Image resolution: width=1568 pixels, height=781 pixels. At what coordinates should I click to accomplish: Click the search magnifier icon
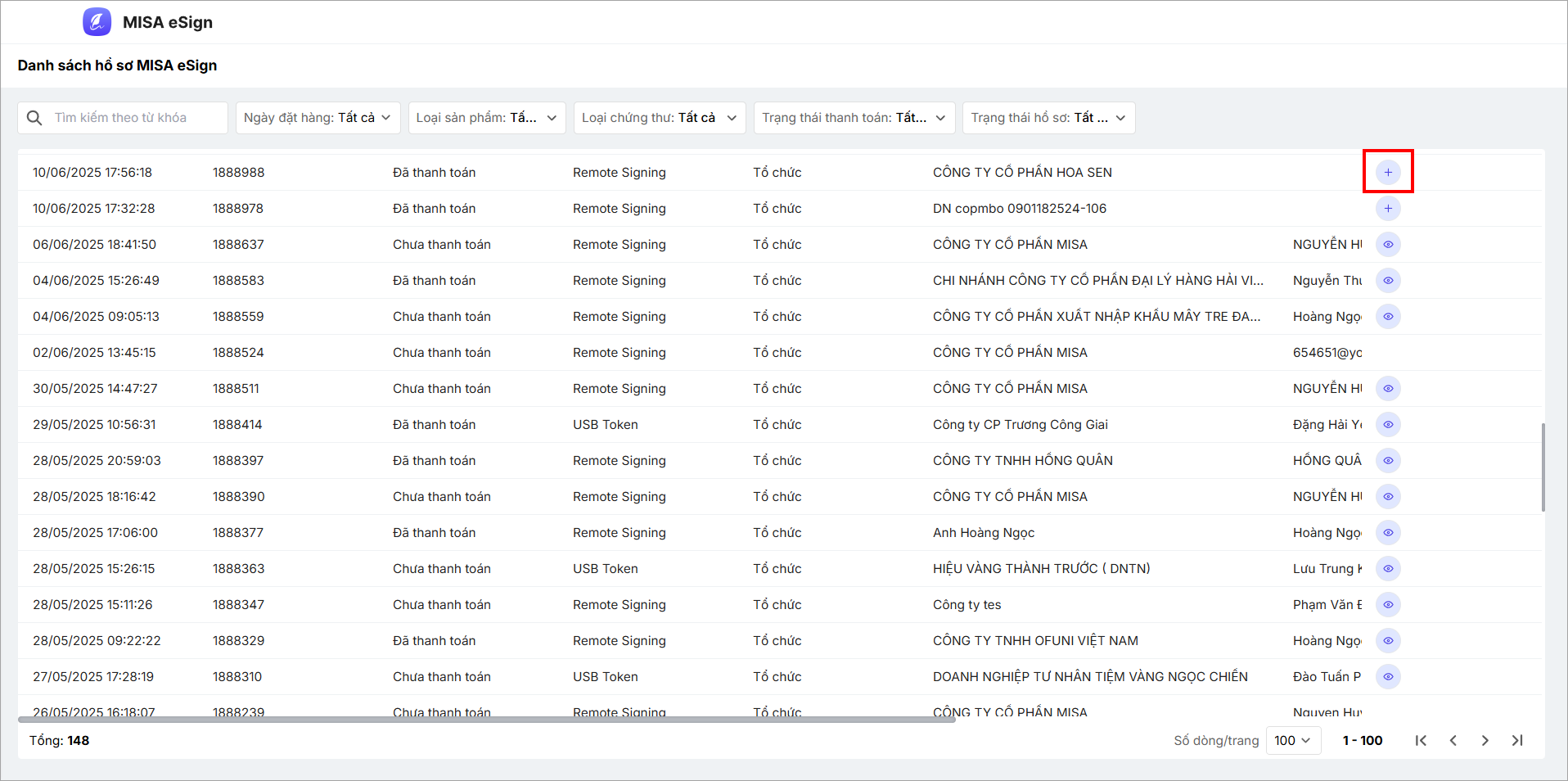[34, 118]
